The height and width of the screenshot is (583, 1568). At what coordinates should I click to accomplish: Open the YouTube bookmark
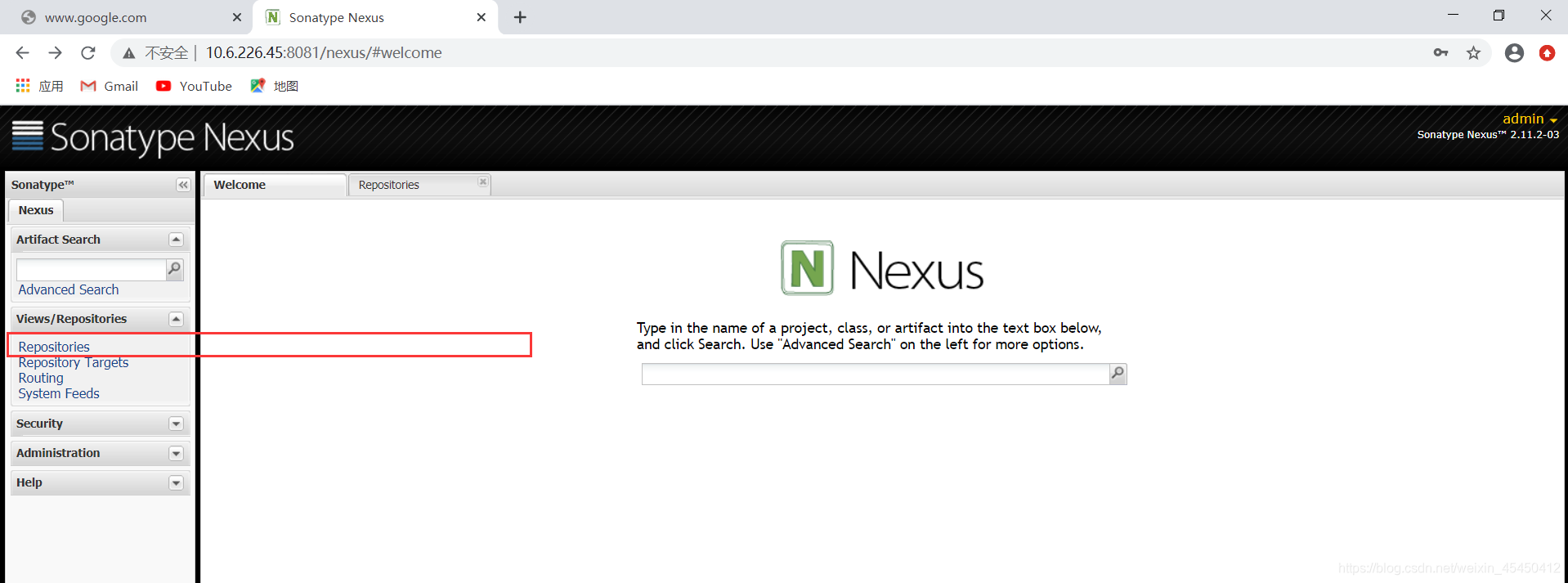[194, 86]
